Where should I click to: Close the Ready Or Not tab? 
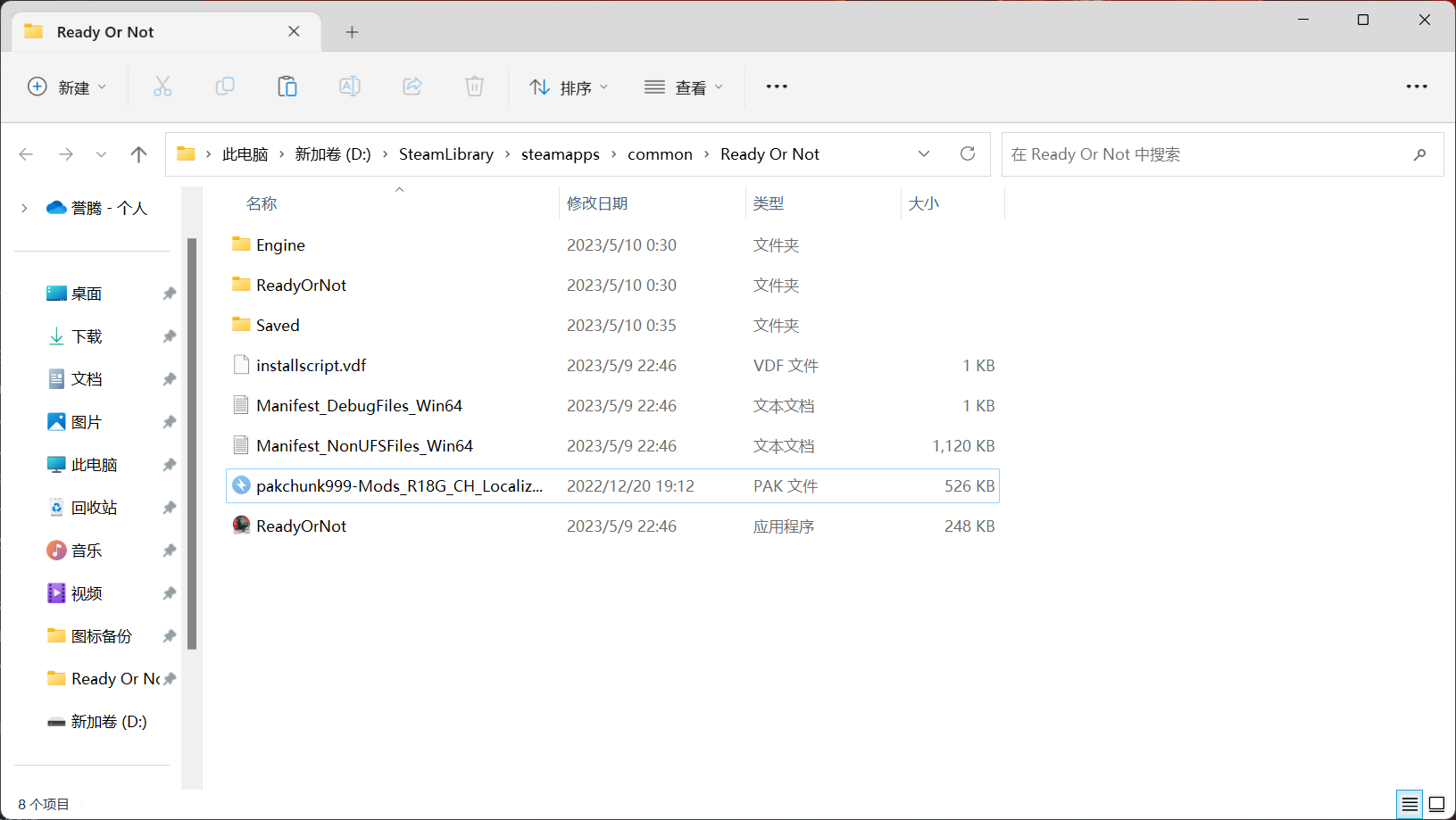point(294,31)
